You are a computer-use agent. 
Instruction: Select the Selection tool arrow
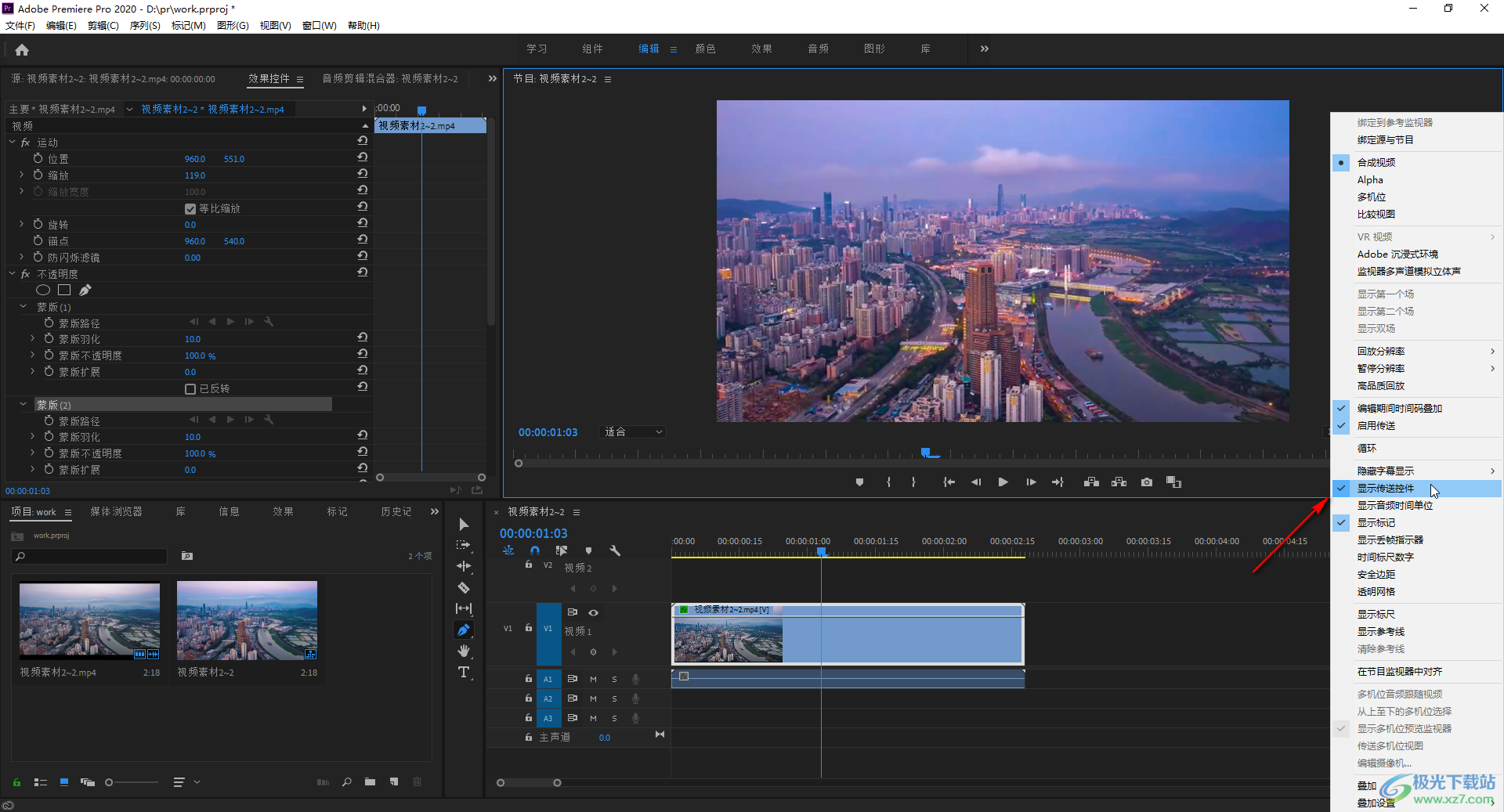point(464,525)
